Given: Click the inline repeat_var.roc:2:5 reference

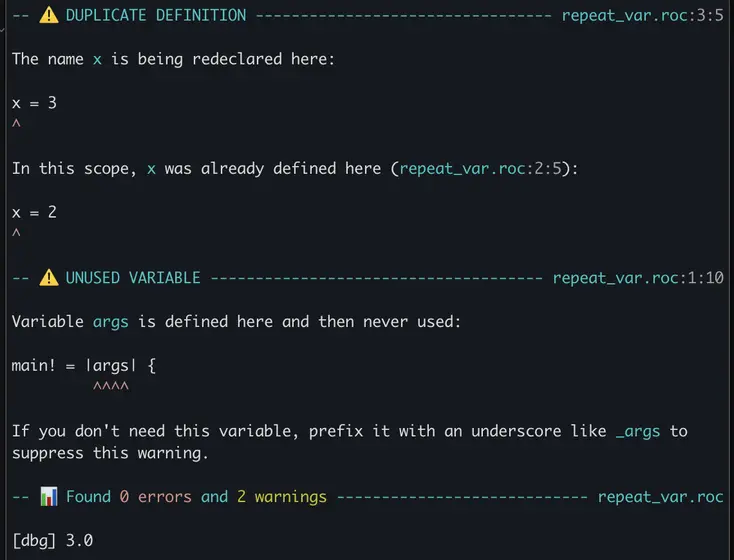Looking at the screenshot, I should (480, 169).
